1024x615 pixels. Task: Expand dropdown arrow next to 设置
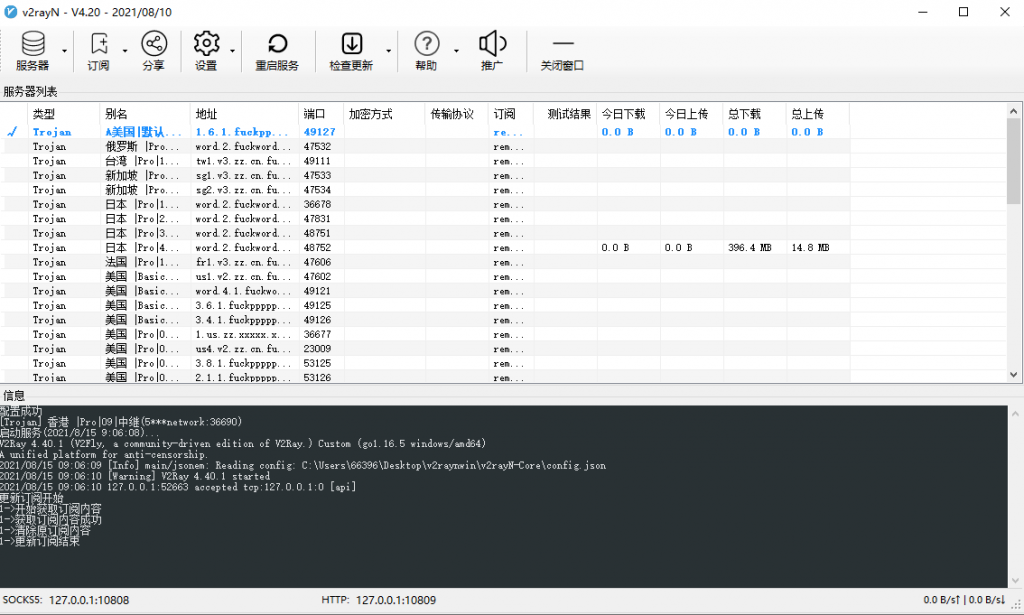pos(233,51)
